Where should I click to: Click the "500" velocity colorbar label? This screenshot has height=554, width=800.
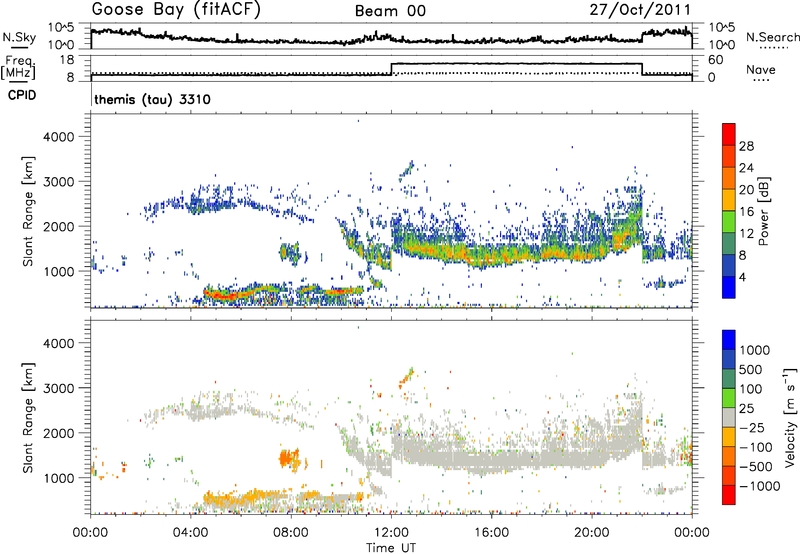[x=751, y=370]
